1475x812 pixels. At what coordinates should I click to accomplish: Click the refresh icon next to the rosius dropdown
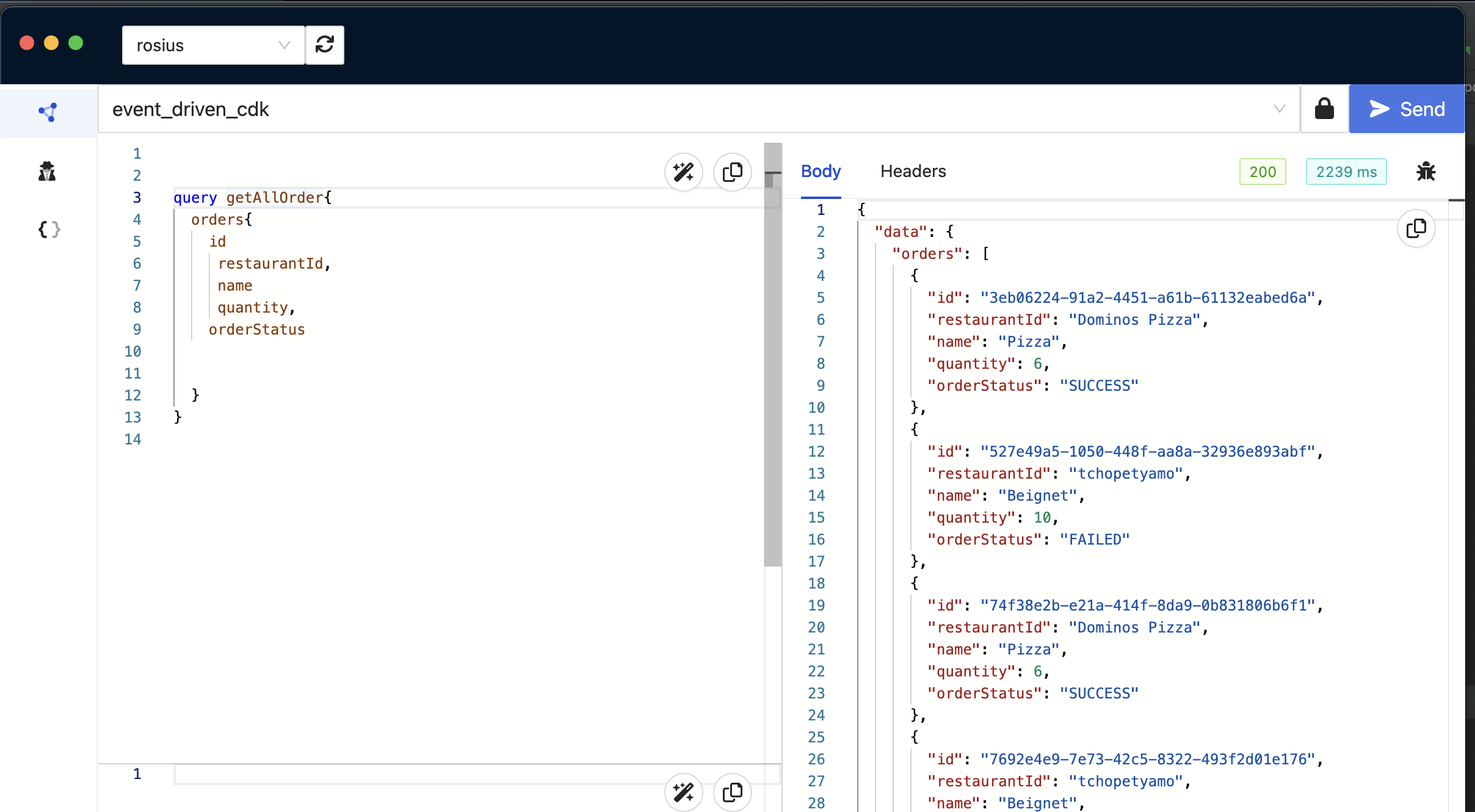click(324, 45)
